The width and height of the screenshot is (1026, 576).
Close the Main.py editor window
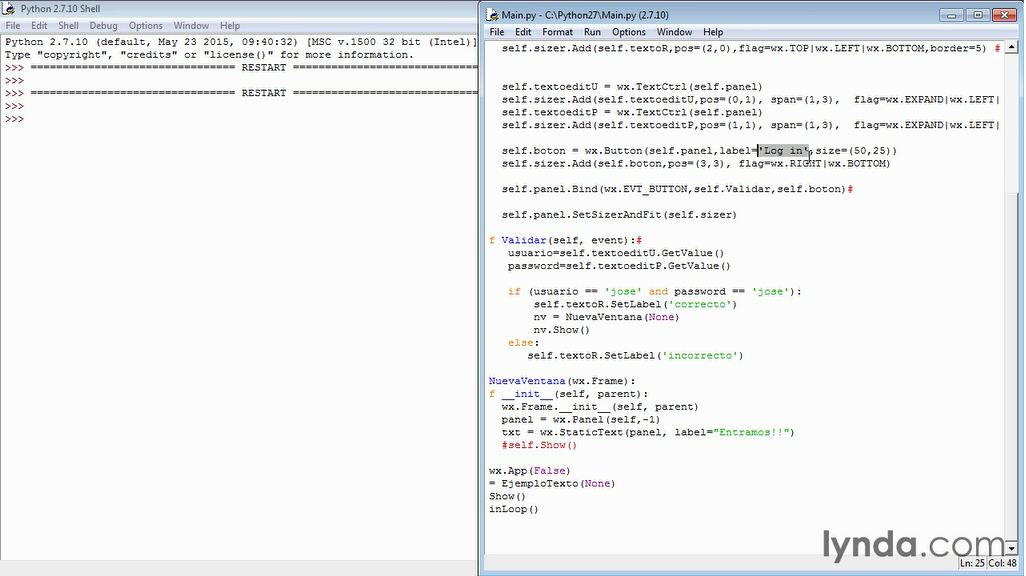coord(1004,14)
